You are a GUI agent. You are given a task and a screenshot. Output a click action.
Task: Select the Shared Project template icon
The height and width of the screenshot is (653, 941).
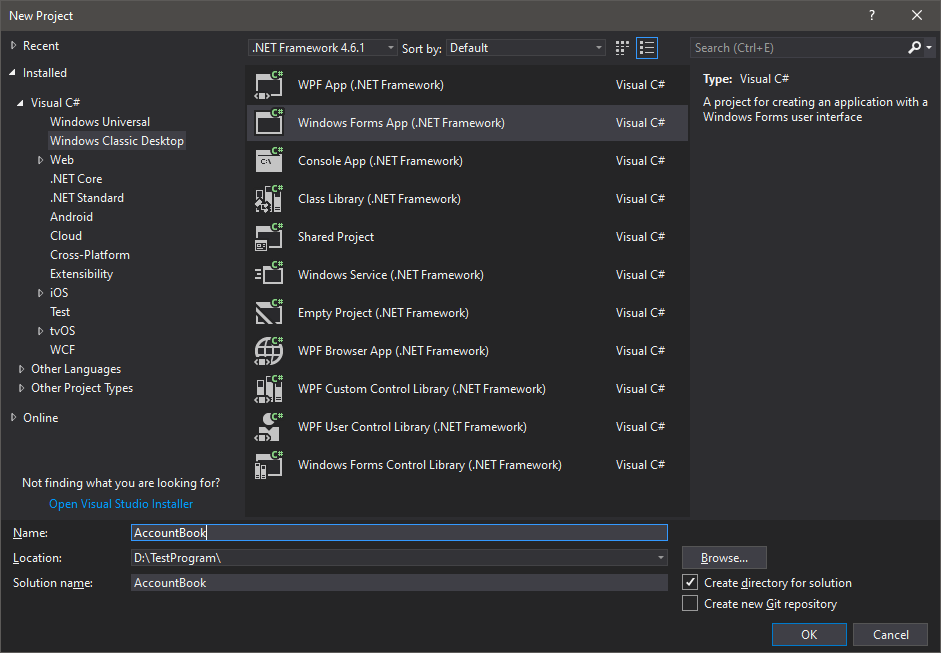click(269, 236)
